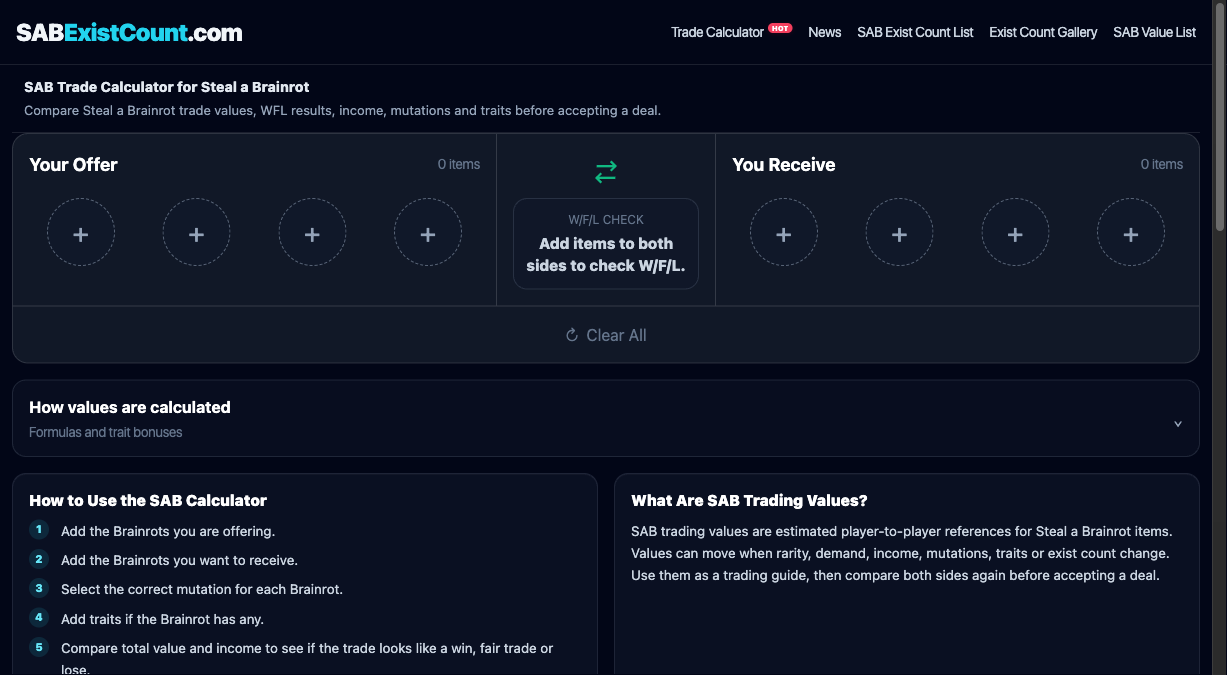
Task: Add item to third Your Offer slot
Action: pyautogui.click(x=312, y=232)
